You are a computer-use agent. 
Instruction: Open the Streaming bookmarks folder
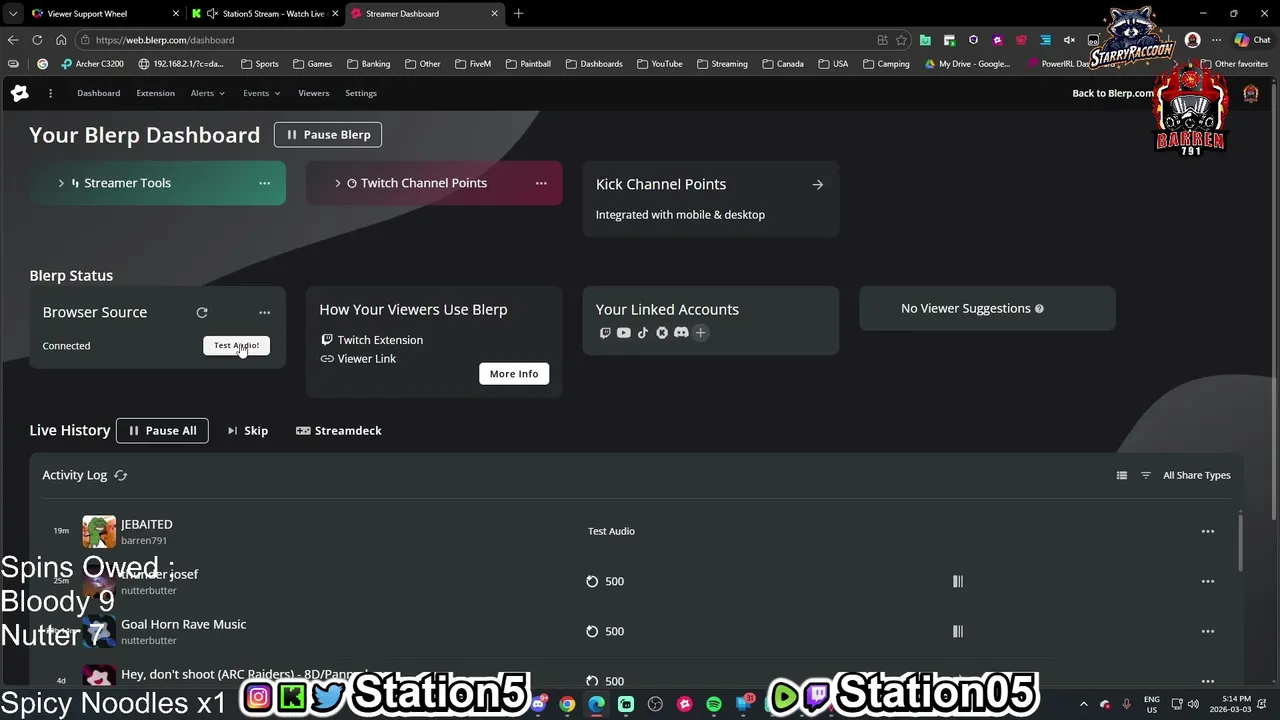[x=722, y=64]
